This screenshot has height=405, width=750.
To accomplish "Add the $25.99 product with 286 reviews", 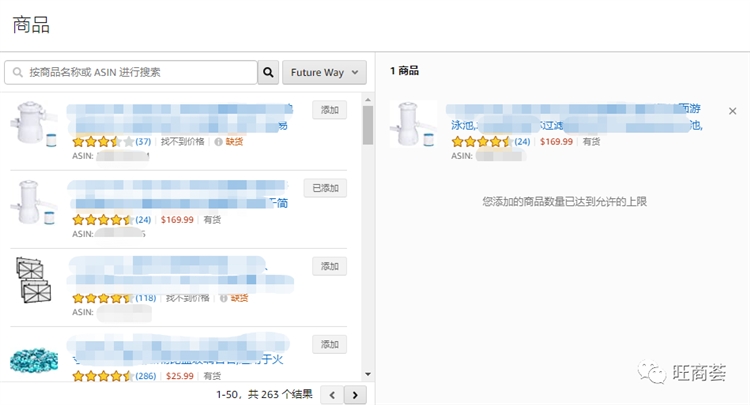I will (x=330, y=344).
